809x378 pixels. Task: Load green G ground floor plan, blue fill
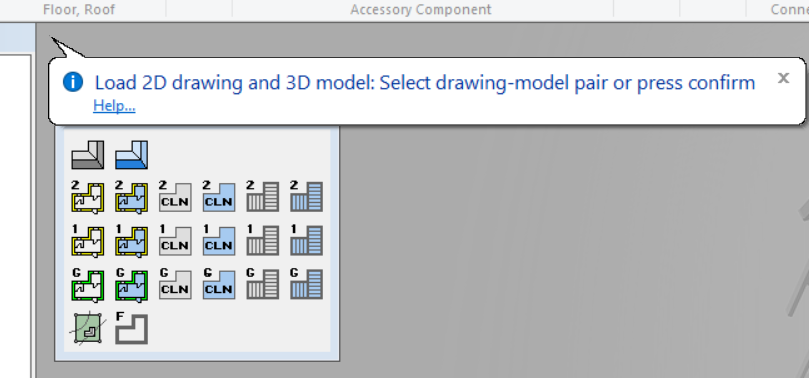(x=132, y=284)
